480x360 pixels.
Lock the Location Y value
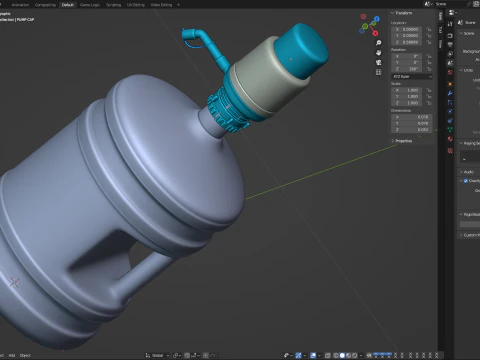(429, 36)
